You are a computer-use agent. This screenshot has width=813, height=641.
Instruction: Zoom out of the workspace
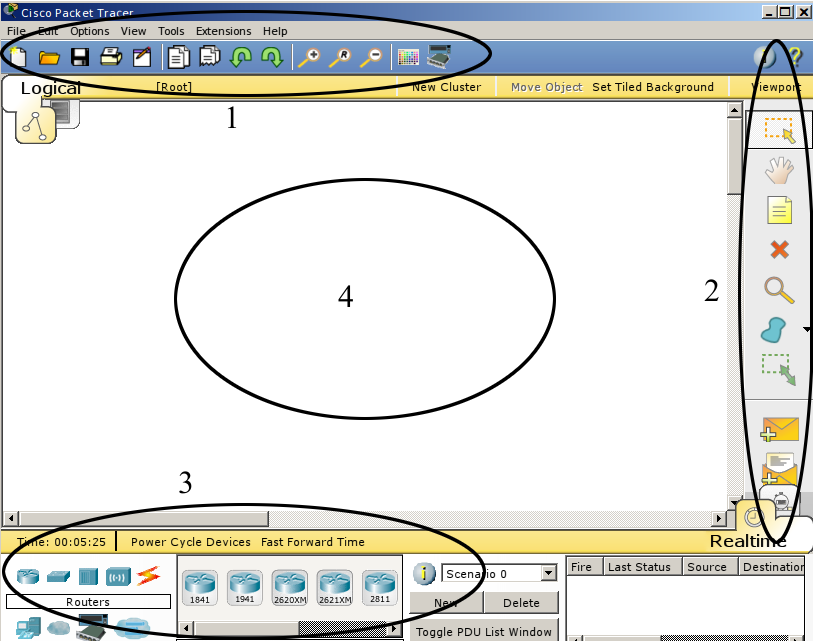tap(372, 57)
